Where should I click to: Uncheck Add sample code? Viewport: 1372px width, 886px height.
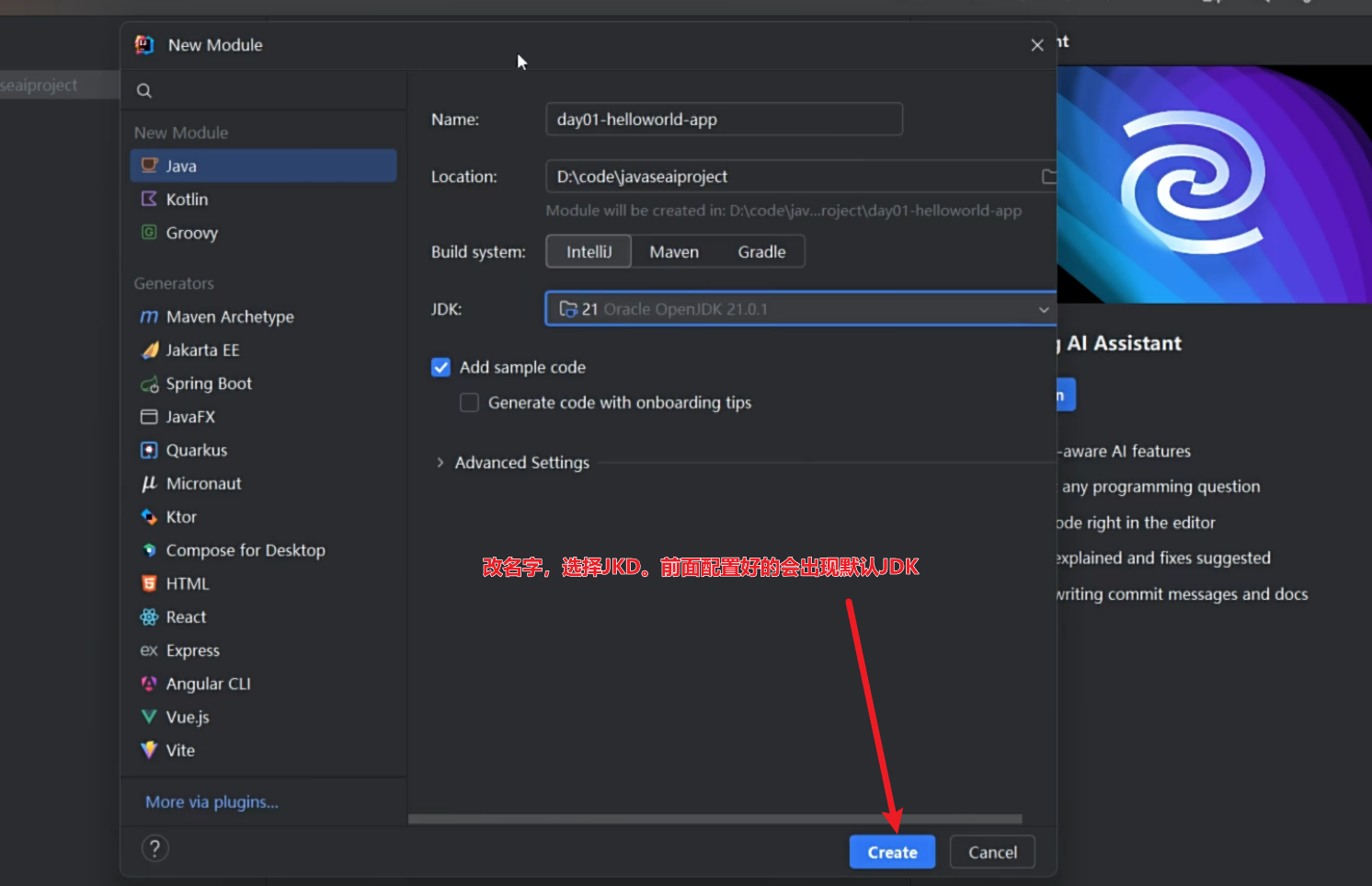point(441,367)
